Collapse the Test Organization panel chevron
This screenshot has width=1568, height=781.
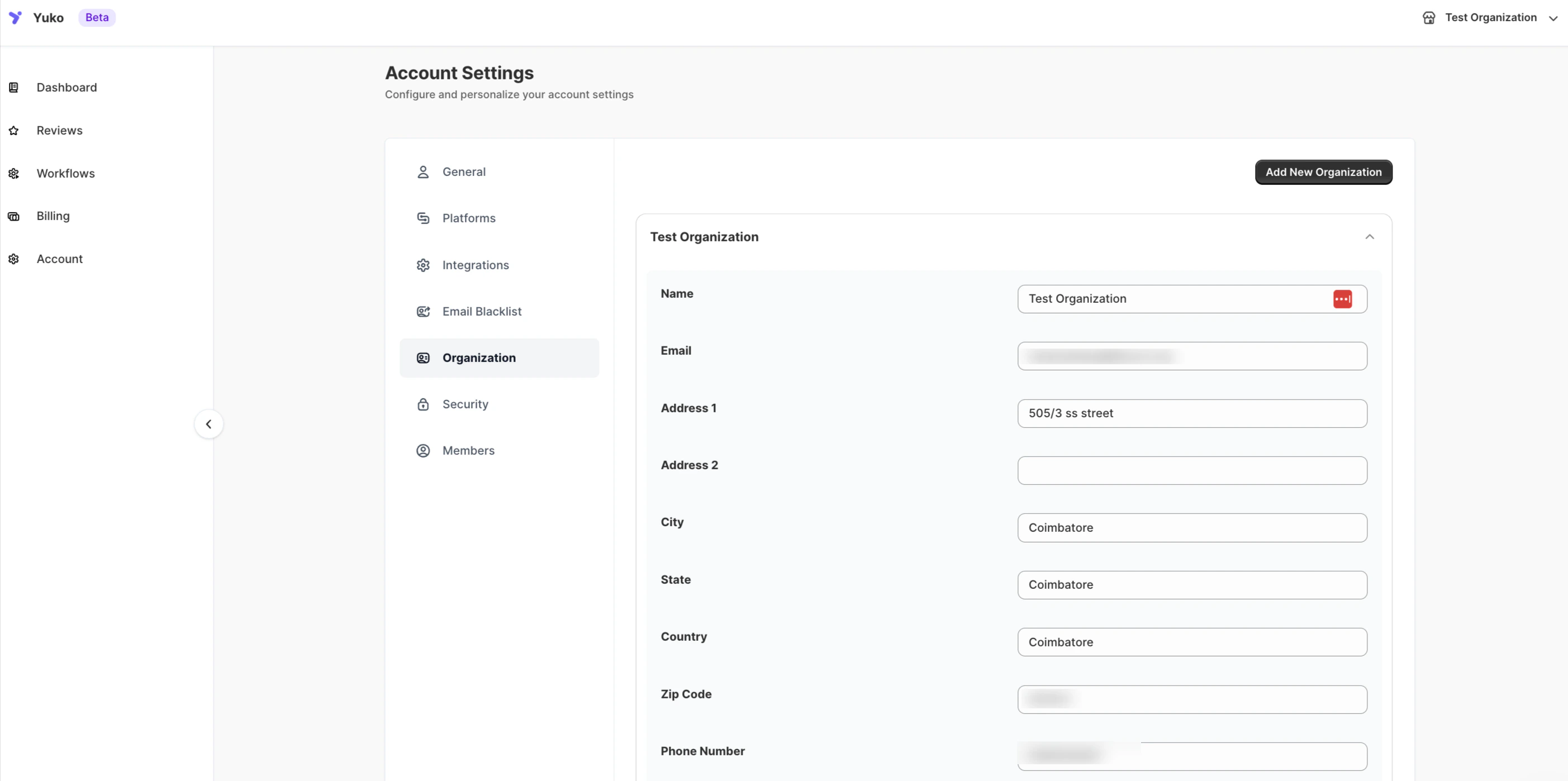1370,237
